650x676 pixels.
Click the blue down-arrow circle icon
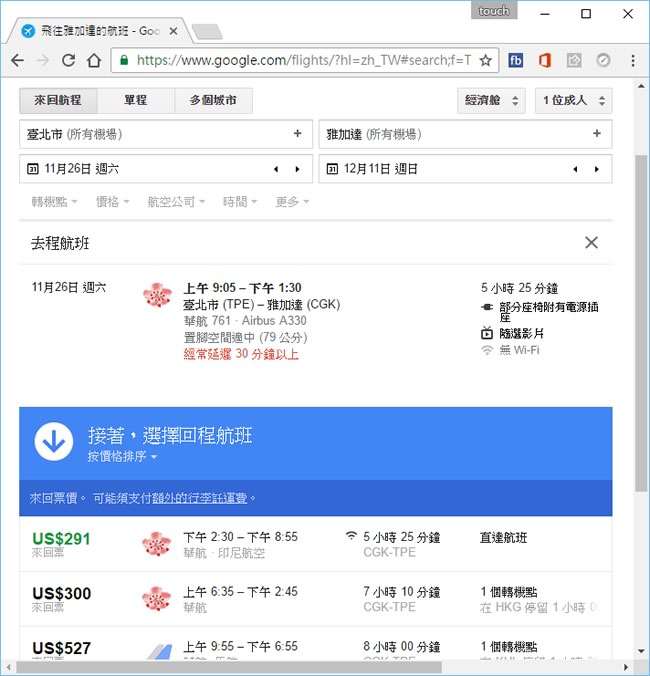(x=54, y=442)
